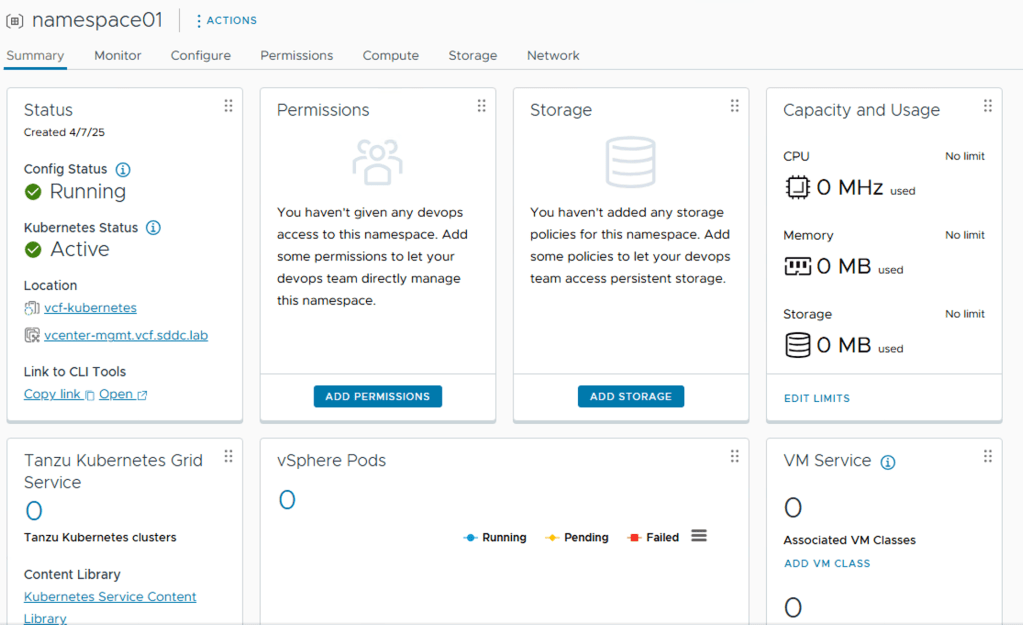Screen dimensions: 1023x625
Task: Open the vcf-kubernetes location link
Action: point(90,308)
